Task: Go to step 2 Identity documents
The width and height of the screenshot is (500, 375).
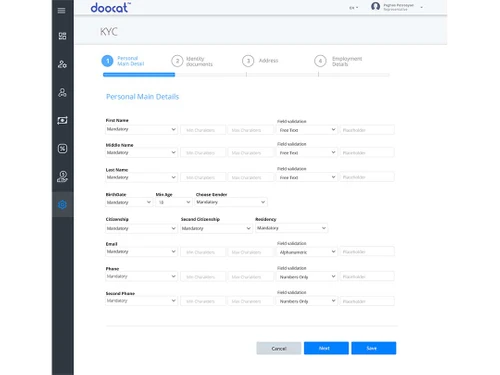Action: pos(192,61)
